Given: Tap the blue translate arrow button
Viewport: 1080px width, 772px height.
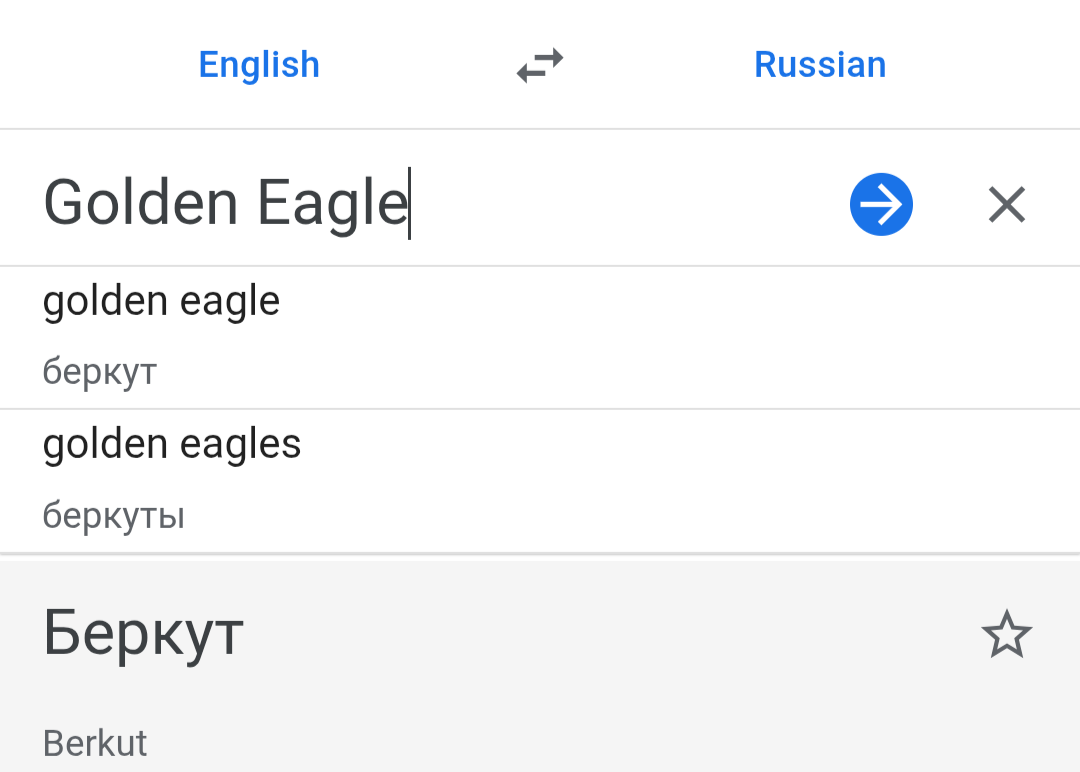Looking at the screenshot, I should pyautogui.click(x=881, y=205).
